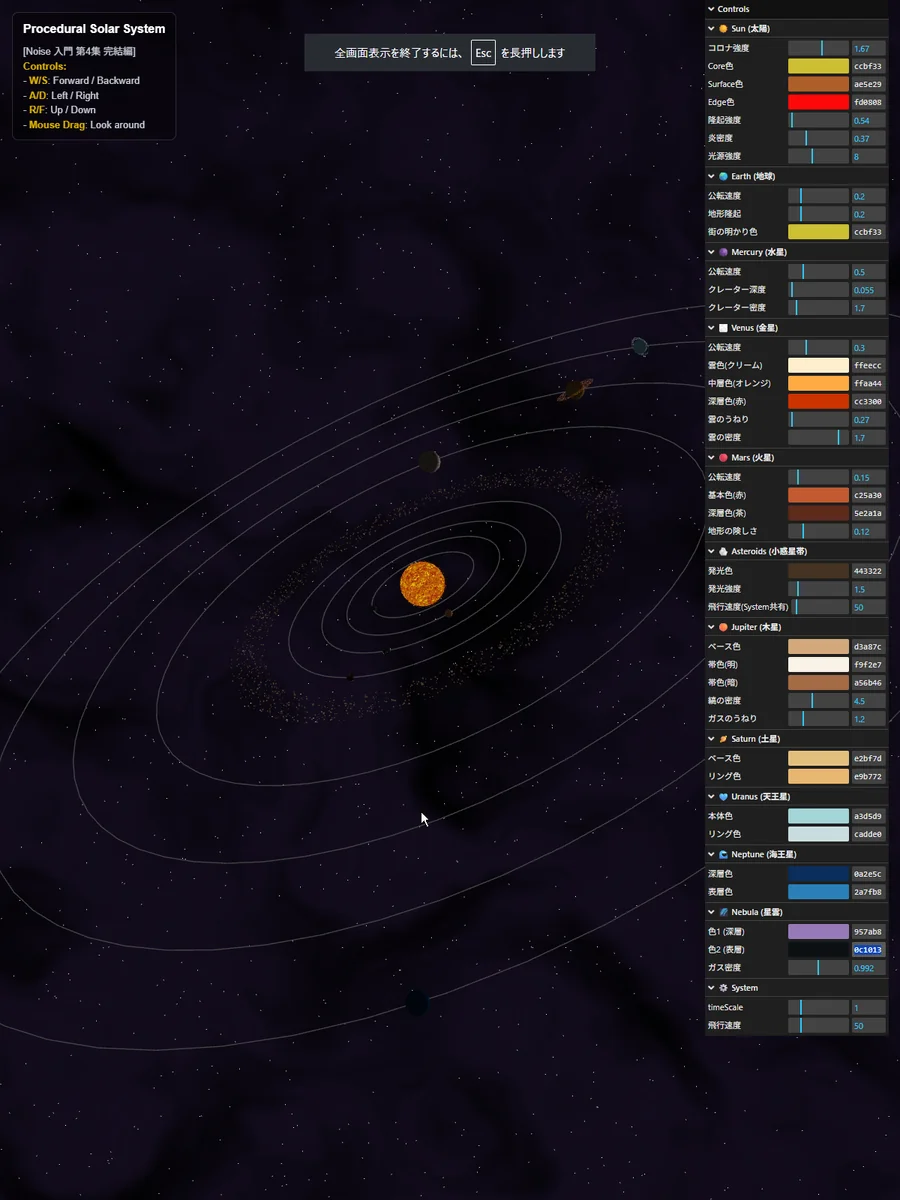900x1200 pixels.
Task: Click the コロナ強度 value field 1.67
Action: click(x=868, y=48)
